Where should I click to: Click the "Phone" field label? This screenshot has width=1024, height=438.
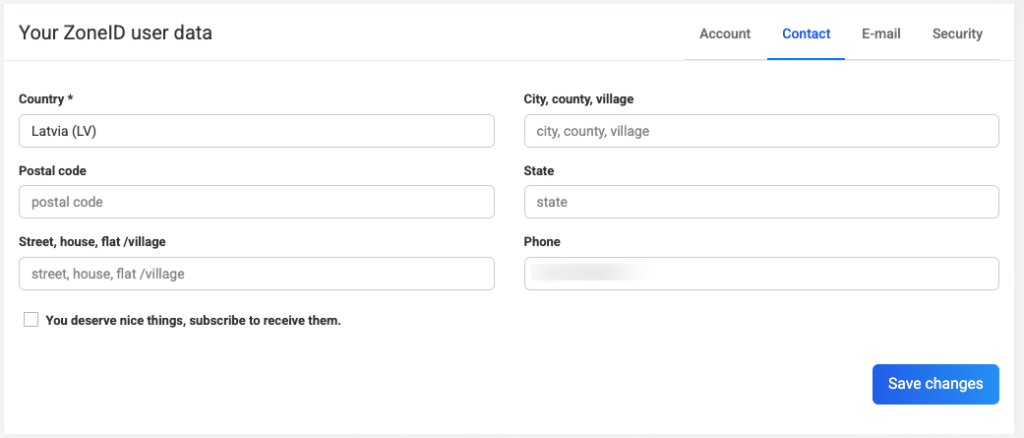point(542,242)
